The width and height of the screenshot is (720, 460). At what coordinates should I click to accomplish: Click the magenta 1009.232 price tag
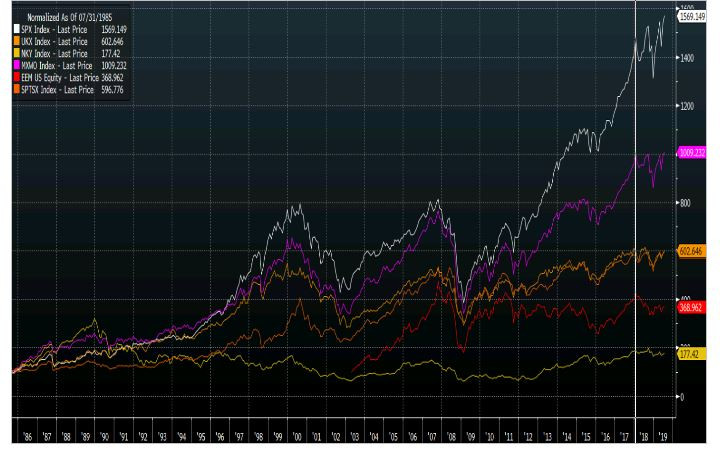(x=693, y=153)
